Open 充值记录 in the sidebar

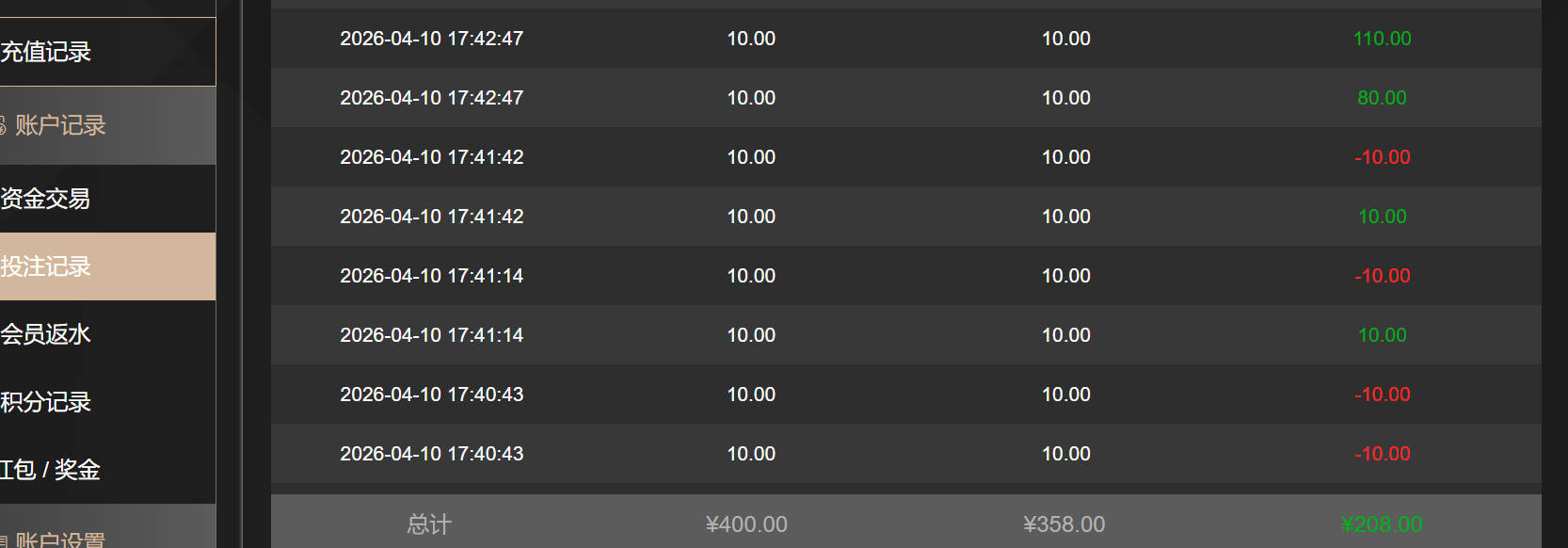[x=47, y=52]
